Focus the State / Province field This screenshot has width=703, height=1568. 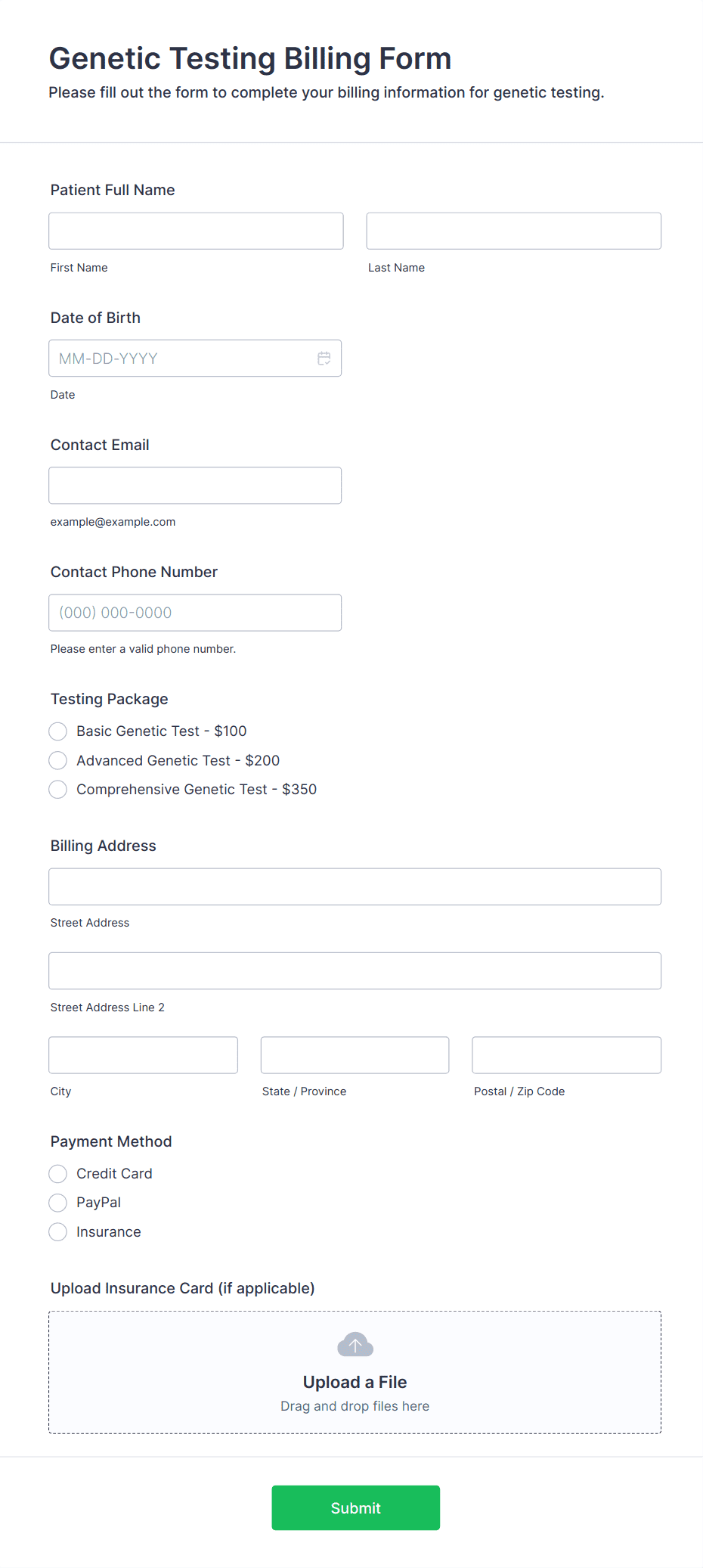click(x=355, y=1055)
